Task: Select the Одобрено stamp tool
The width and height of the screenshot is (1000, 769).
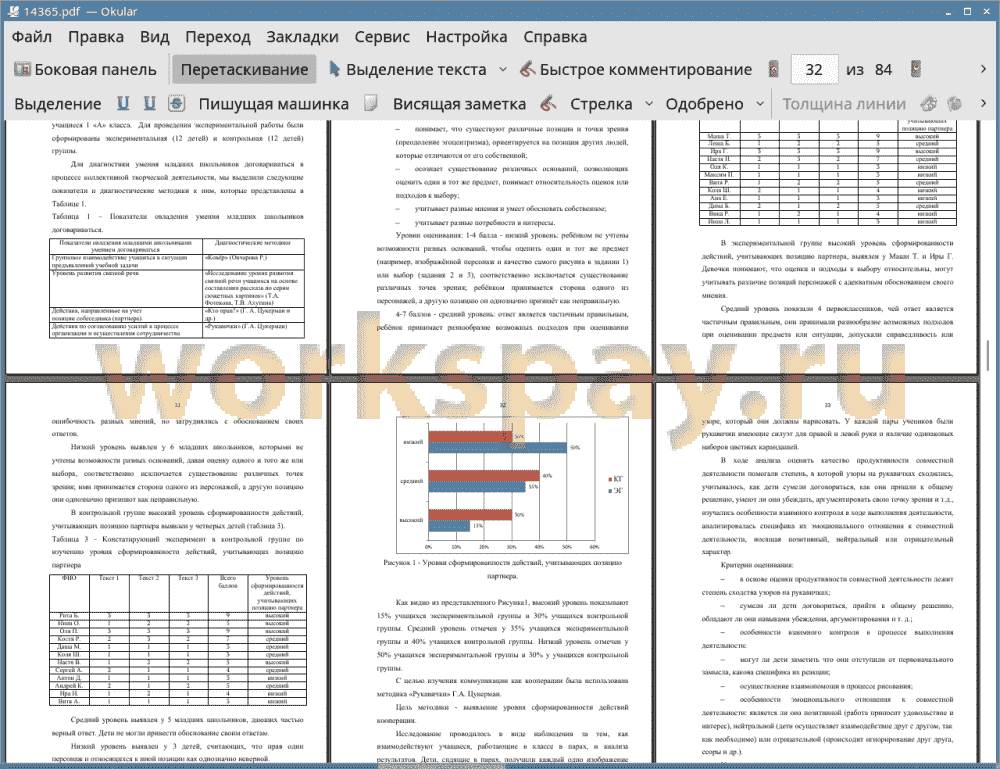Action: point(705,104)
